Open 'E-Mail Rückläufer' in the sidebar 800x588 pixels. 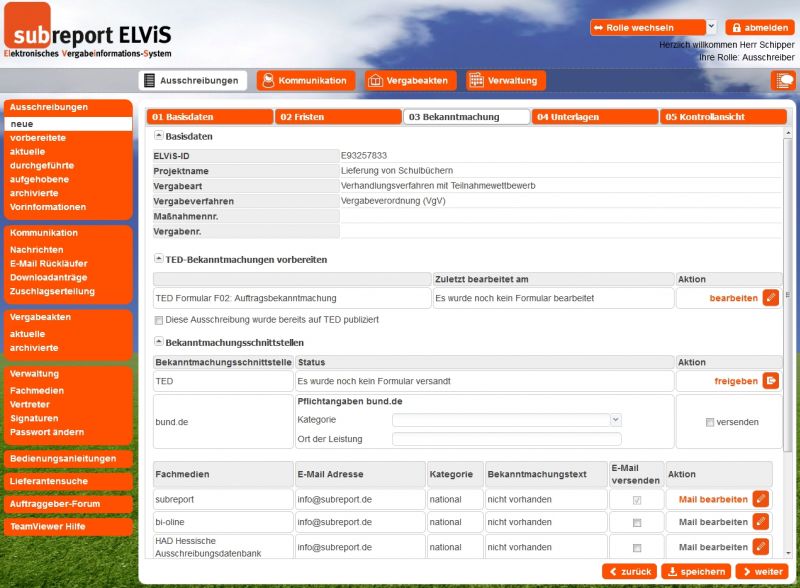pyautogui.click(x=48, y=263)
